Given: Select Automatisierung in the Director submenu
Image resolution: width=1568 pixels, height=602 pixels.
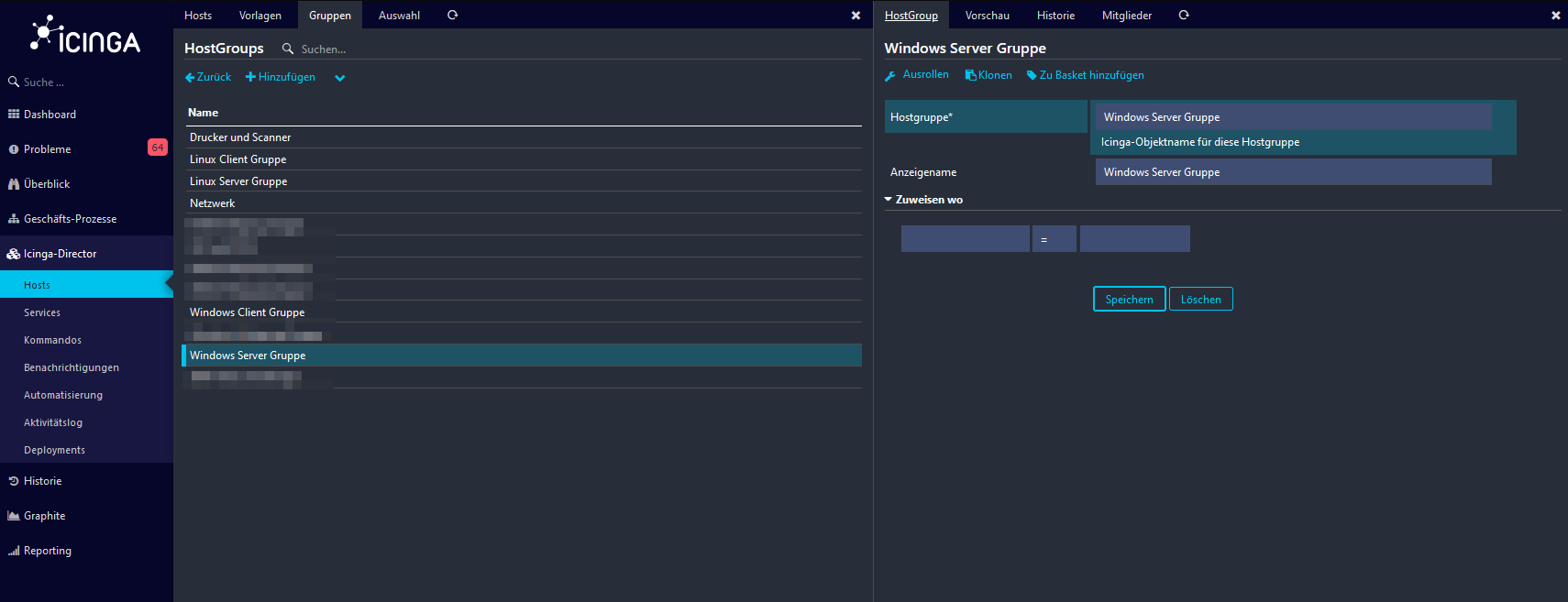Looking at the screenshot, I should [63, 395].
